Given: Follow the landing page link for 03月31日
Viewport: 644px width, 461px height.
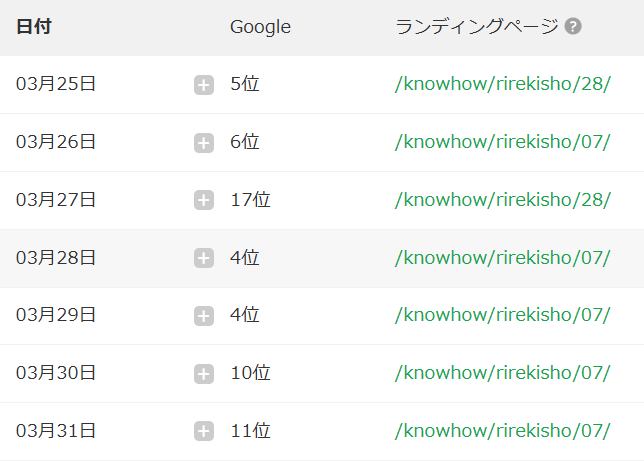Looking at the screenshot, I should pos(503,431).
